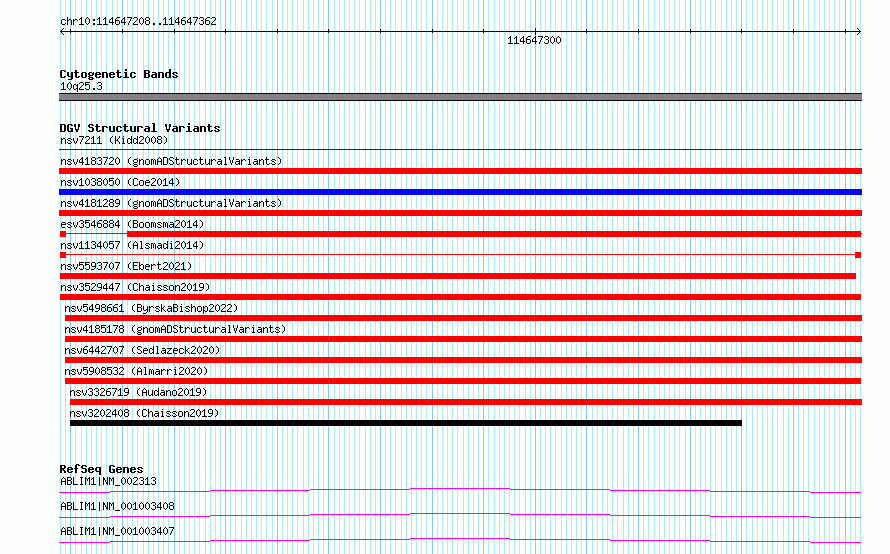Select the 10q25.3 band label
This screenshot has width=890, height=554.
pyautogui.click(x=81, y=86)
